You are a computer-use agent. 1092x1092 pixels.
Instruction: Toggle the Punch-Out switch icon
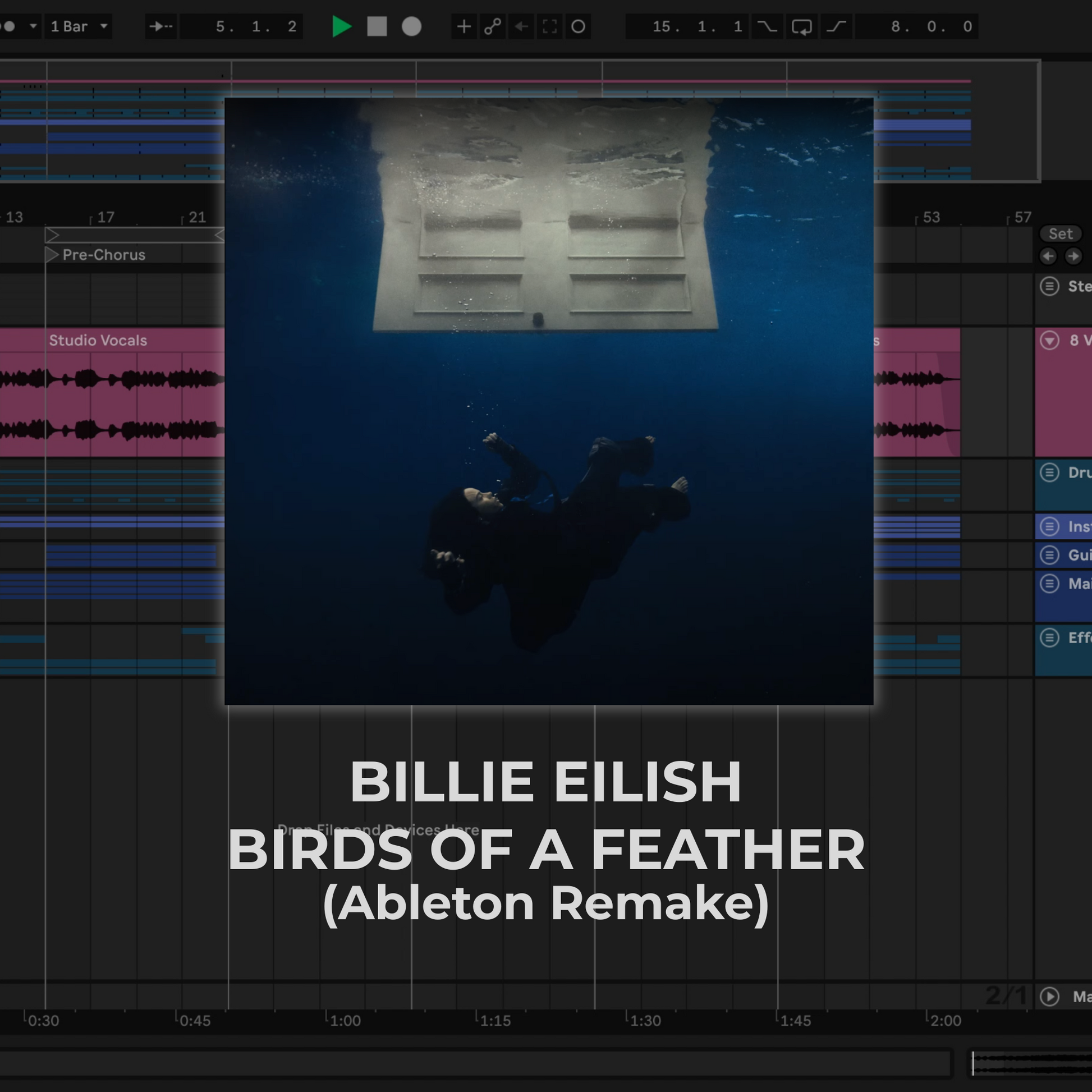pos(837,26)
